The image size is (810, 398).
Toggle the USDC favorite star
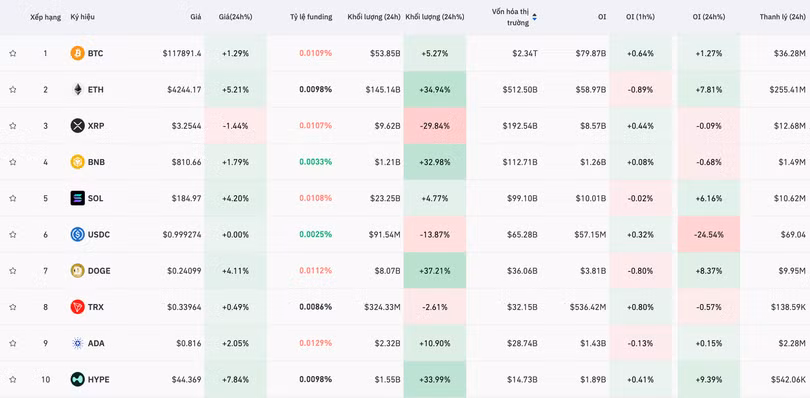click(x=13, y=234)
